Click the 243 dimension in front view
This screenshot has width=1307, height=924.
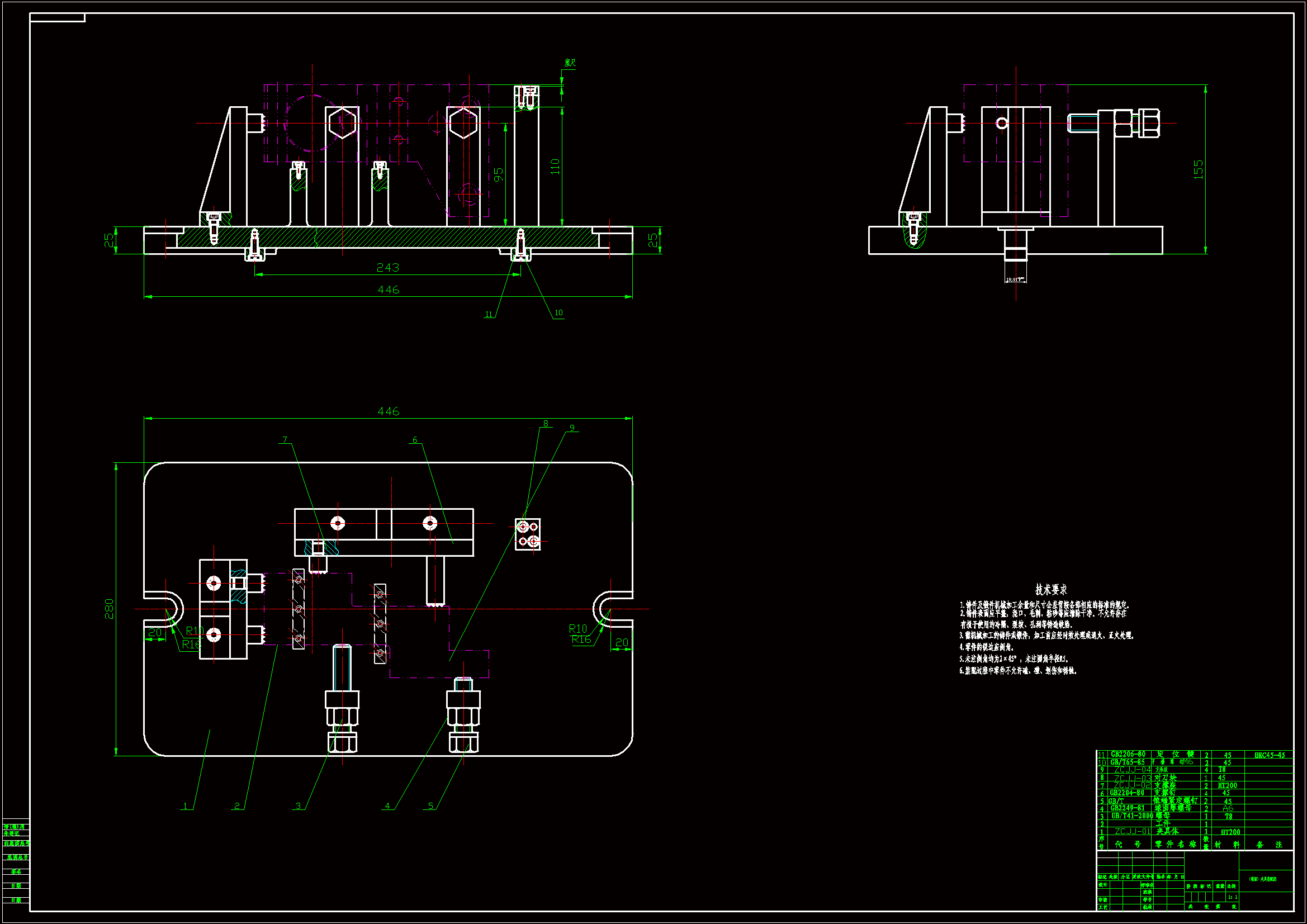pyautogui.click(x=387, y=267)
